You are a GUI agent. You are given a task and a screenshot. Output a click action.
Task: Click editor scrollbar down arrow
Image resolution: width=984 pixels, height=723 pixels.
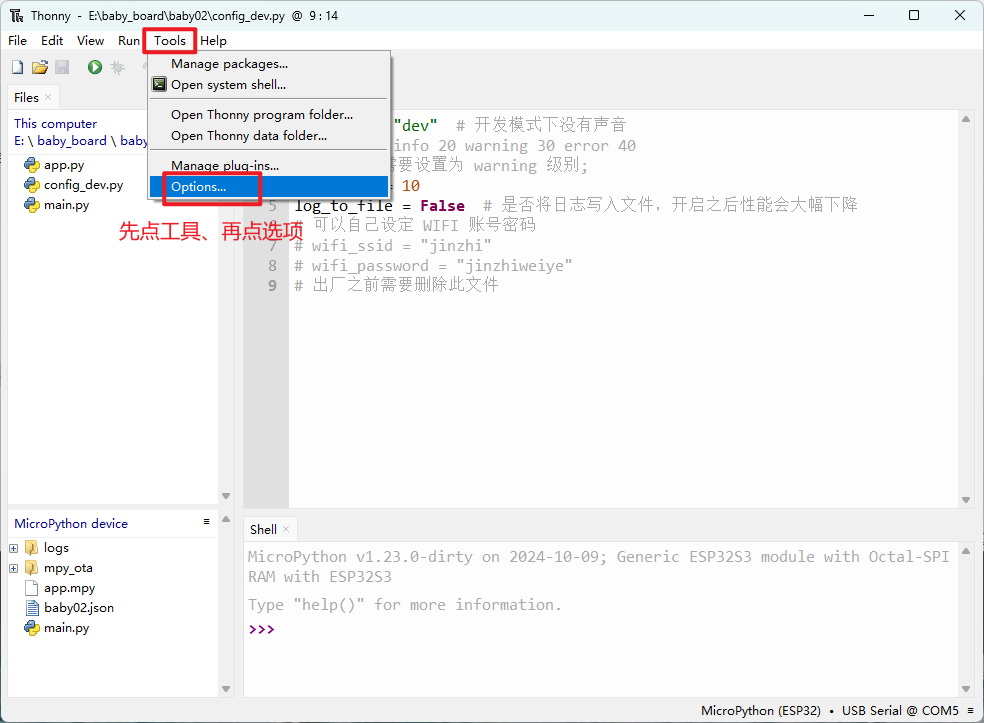point(966,500)
